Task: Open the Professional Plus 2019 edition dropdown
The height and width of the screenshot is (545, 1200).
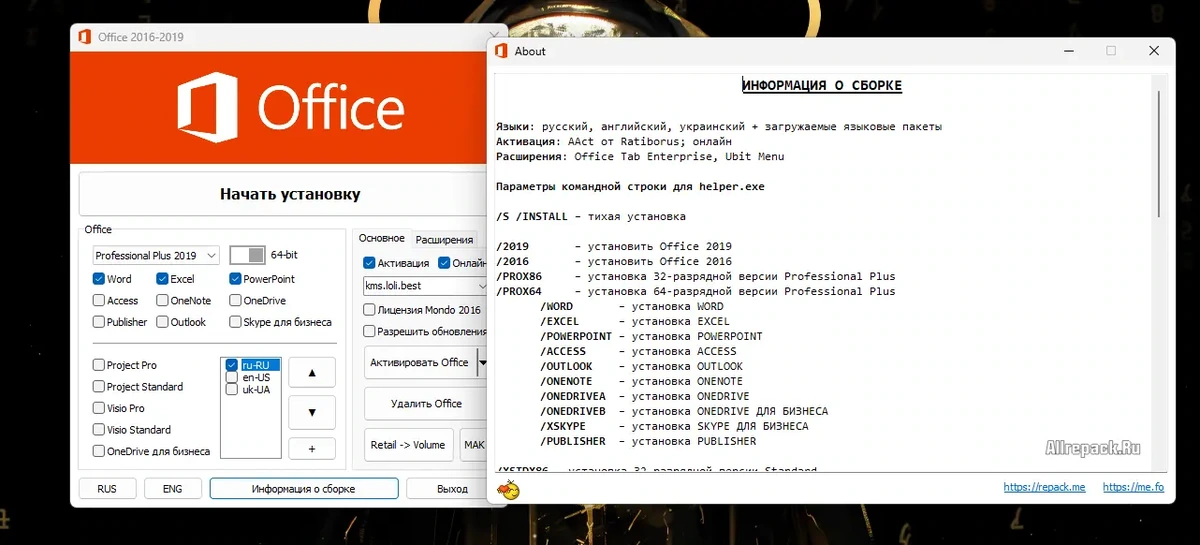Action: (156, 255)
